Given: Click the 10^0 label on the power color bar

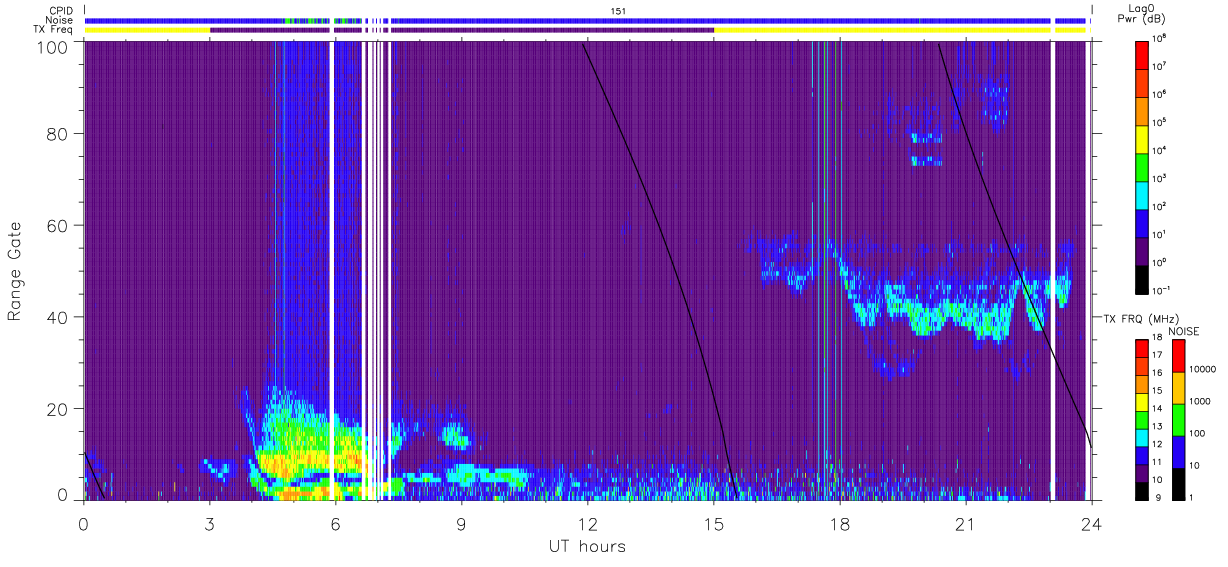Looking at the screenshot, I should [x=1161, y=262].
